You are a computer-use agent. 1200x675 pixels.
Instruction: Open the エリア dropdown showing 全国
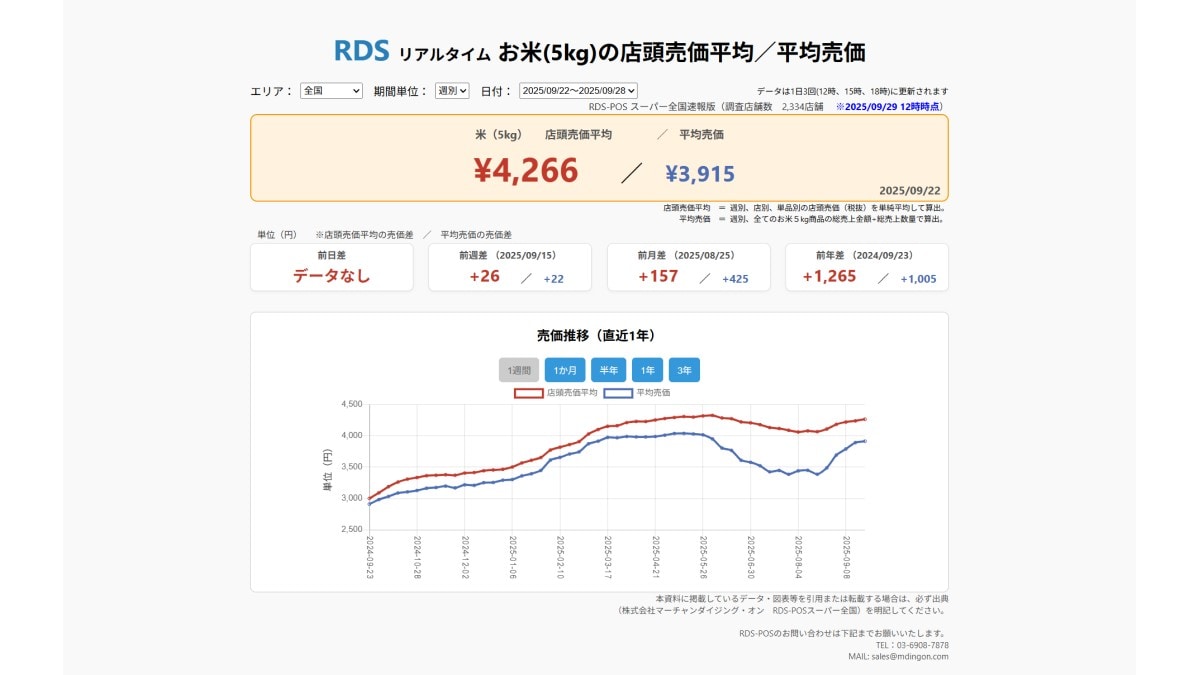tap(331, 90)
